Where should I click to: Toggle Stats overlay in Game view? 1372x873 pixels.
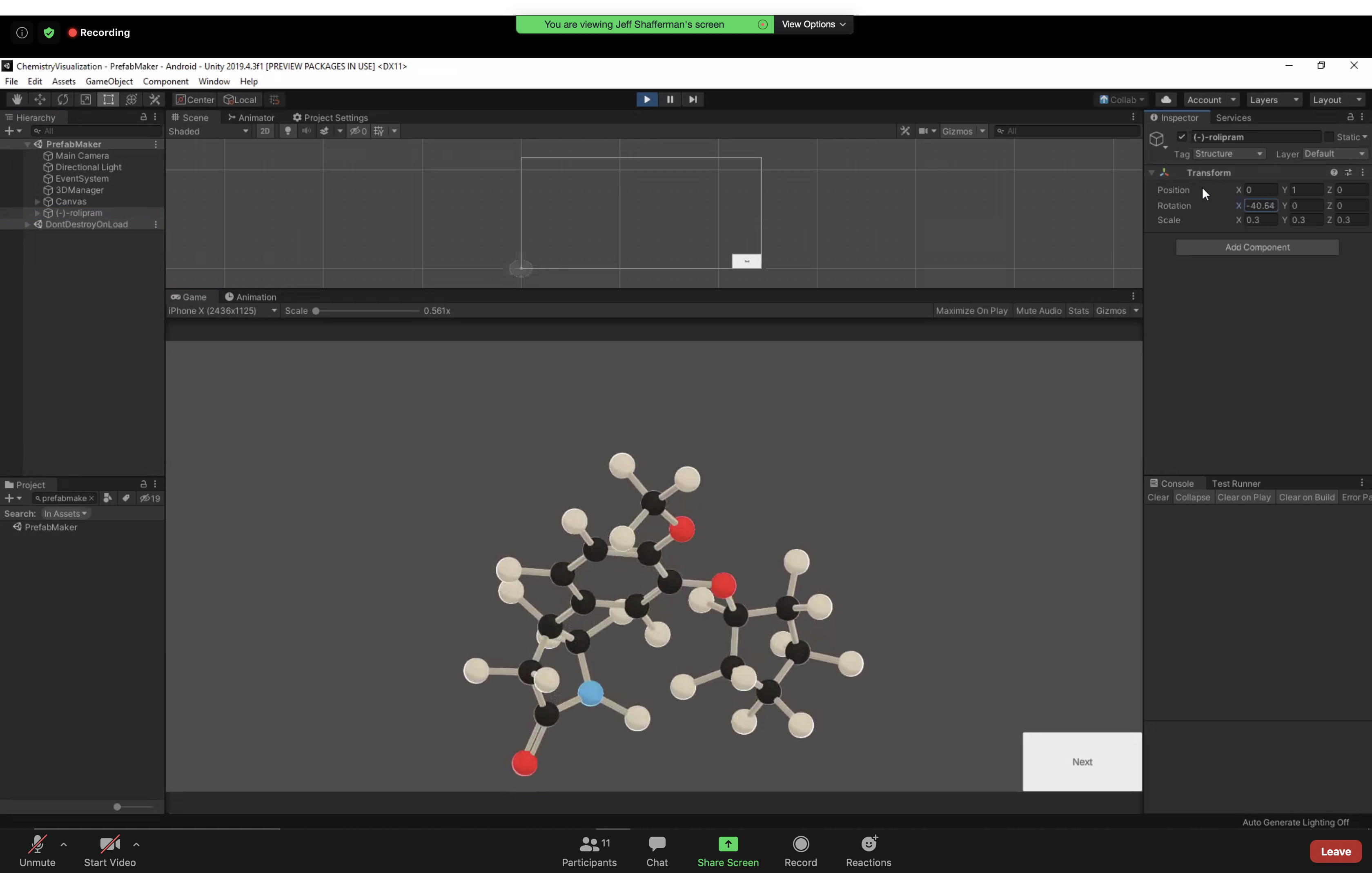coord(1078,311)
